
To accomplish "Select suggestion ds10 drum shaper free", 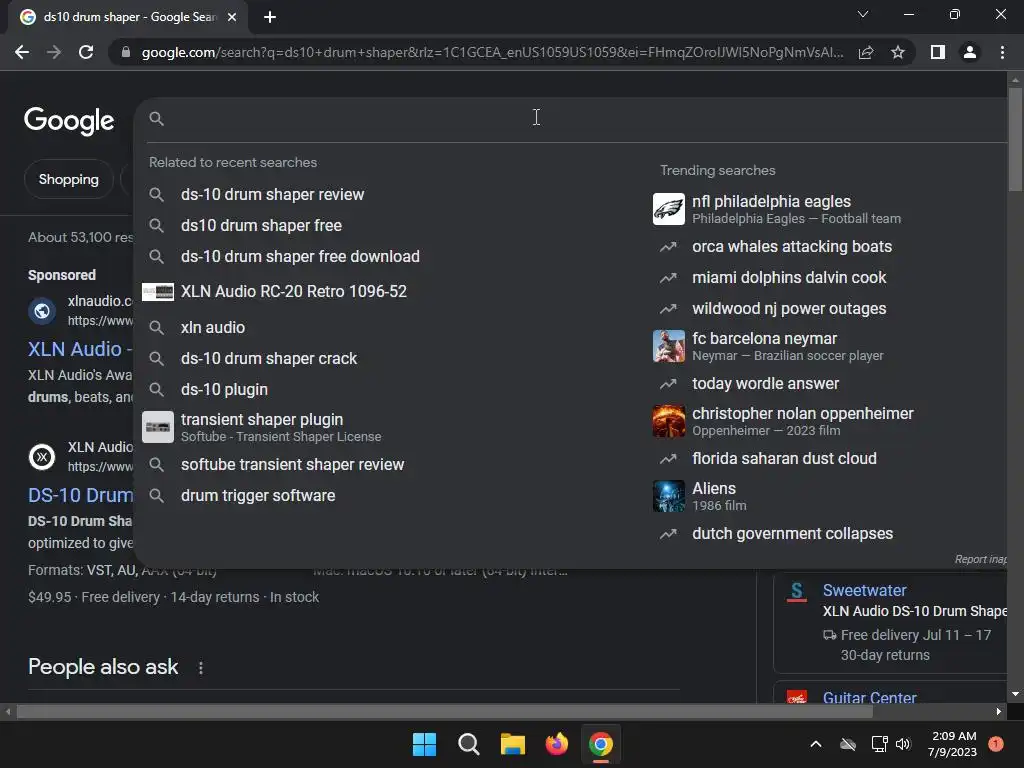I will pyautogui.click(x=261, y=225).
